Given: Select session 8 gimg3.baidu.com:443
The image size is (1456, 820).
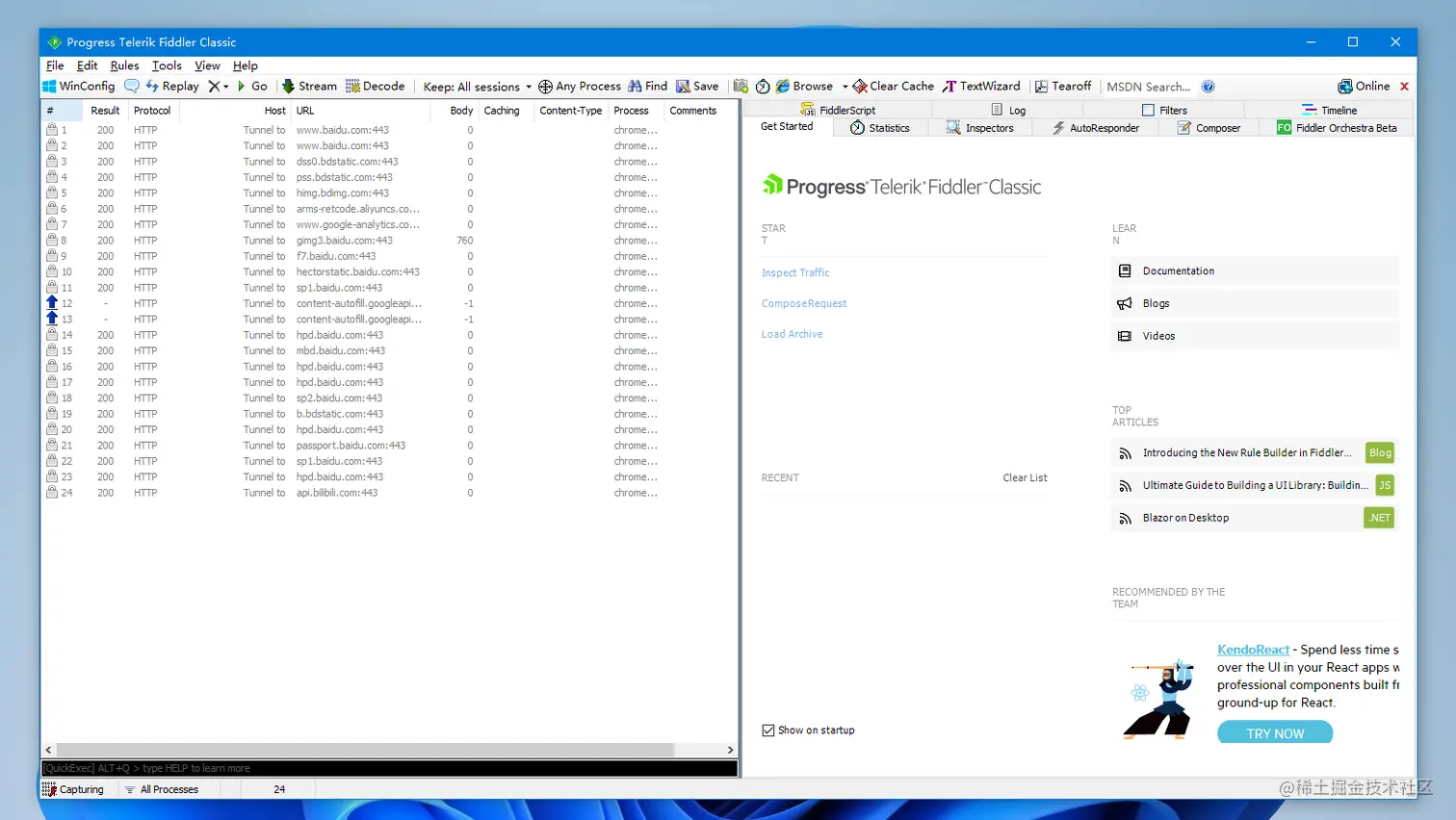Looking at the screenshot, I should (x=389, y=241).
